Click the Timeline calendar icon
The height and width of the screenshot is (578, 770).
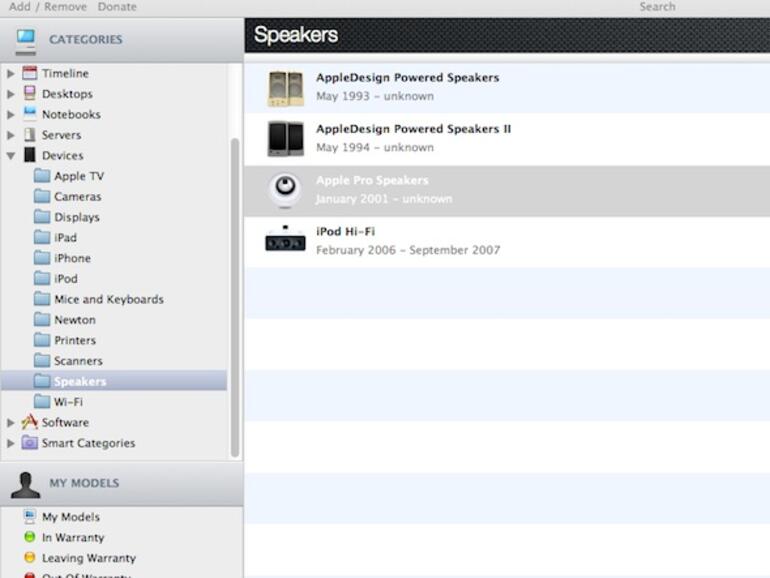(29, 73)
